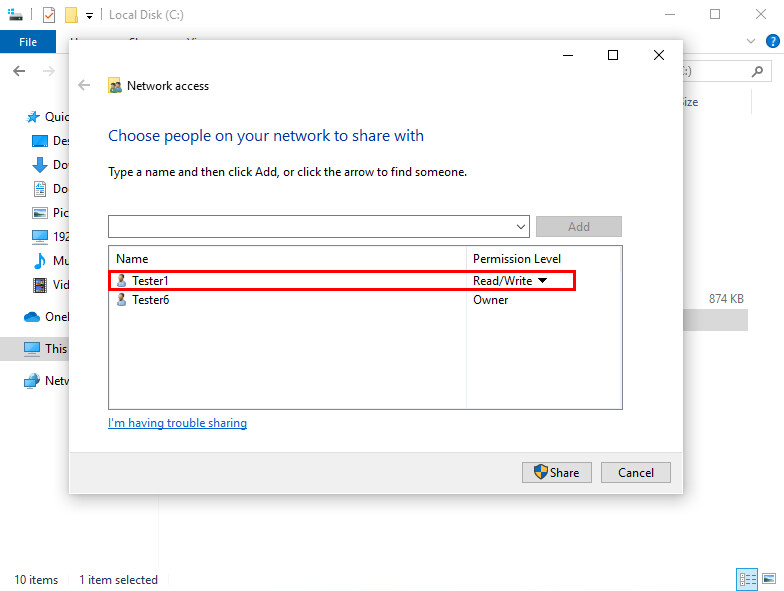This screenshot has height=591, width=784.
Task: Click the Tester1 user icon
Action: [x=122, y=281]
